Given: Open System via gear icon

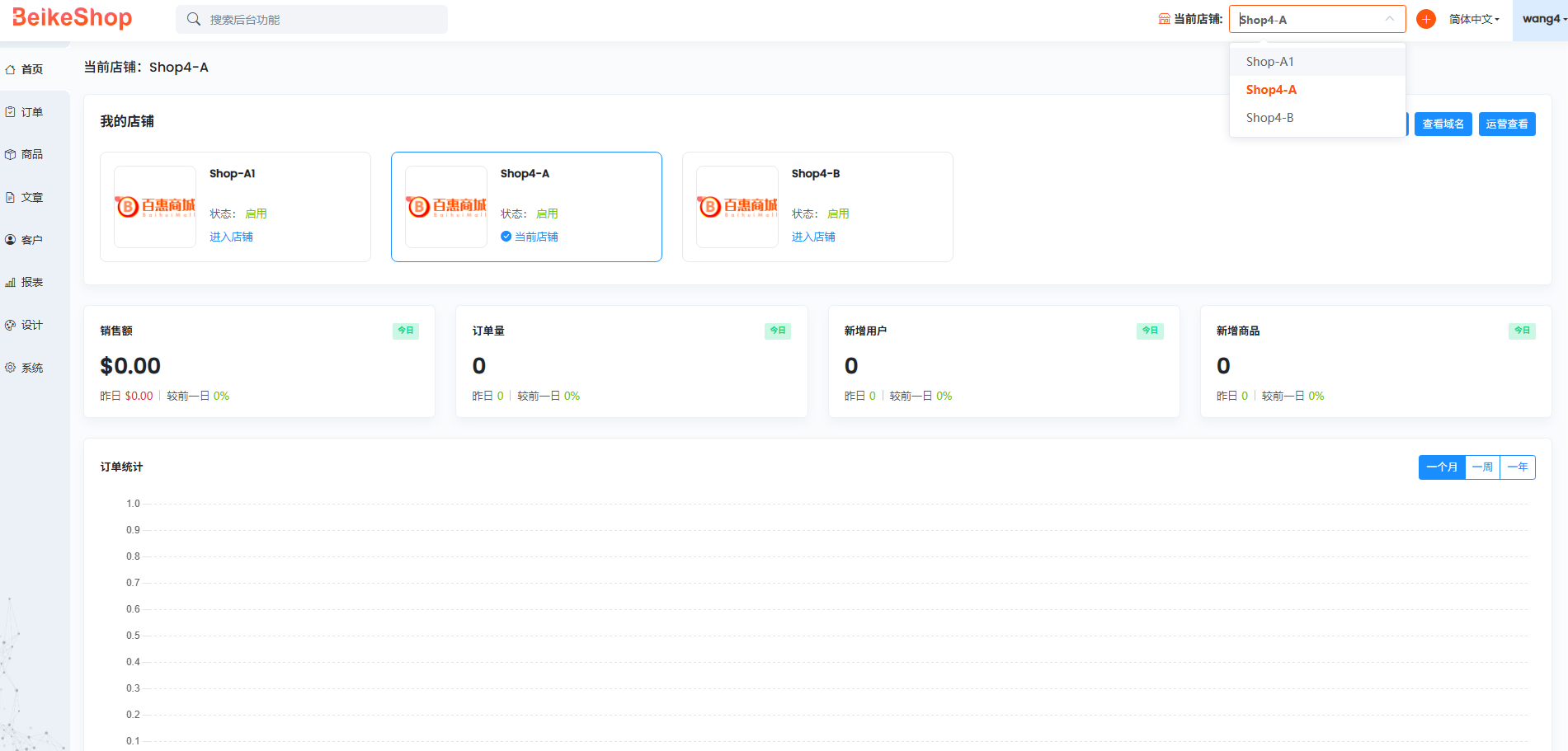Looking at the screenshot, I should pyautogui.click(x=11, y=368).
